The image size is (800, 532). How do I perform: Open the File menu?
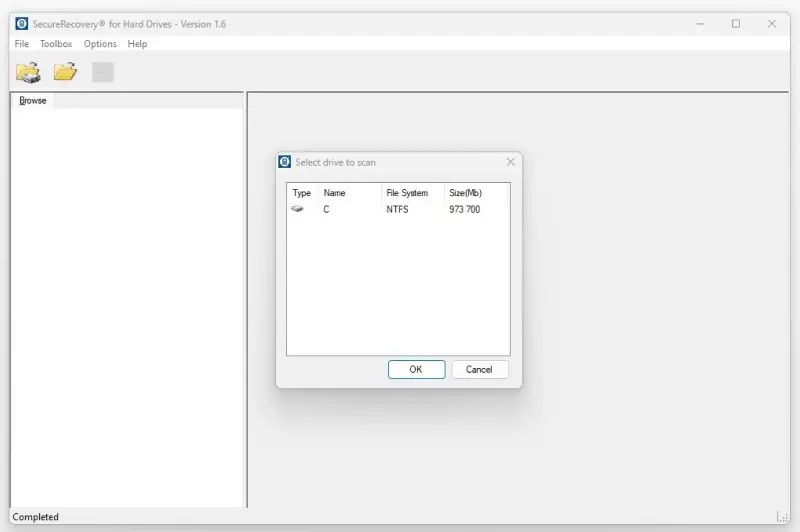(21, 44)
